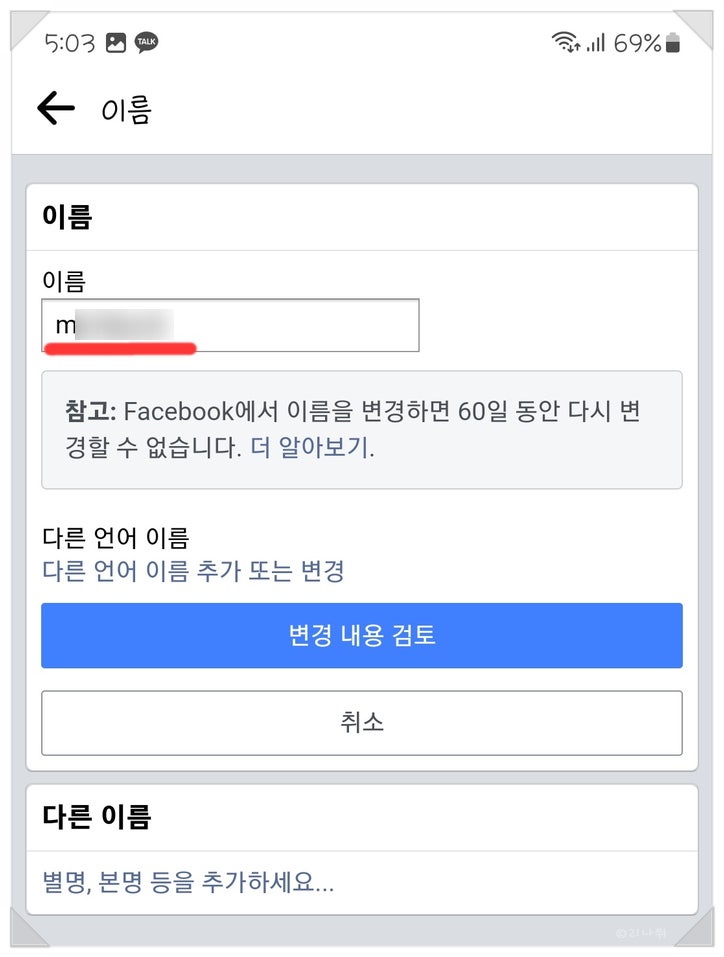Tap the 다른 이름 section heading
The image size is (724, 957).
(x=96, y=817)
